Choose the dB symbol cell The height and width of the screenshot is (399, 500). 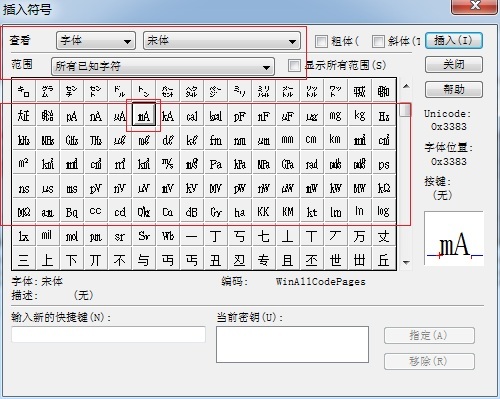coord(192,212)
